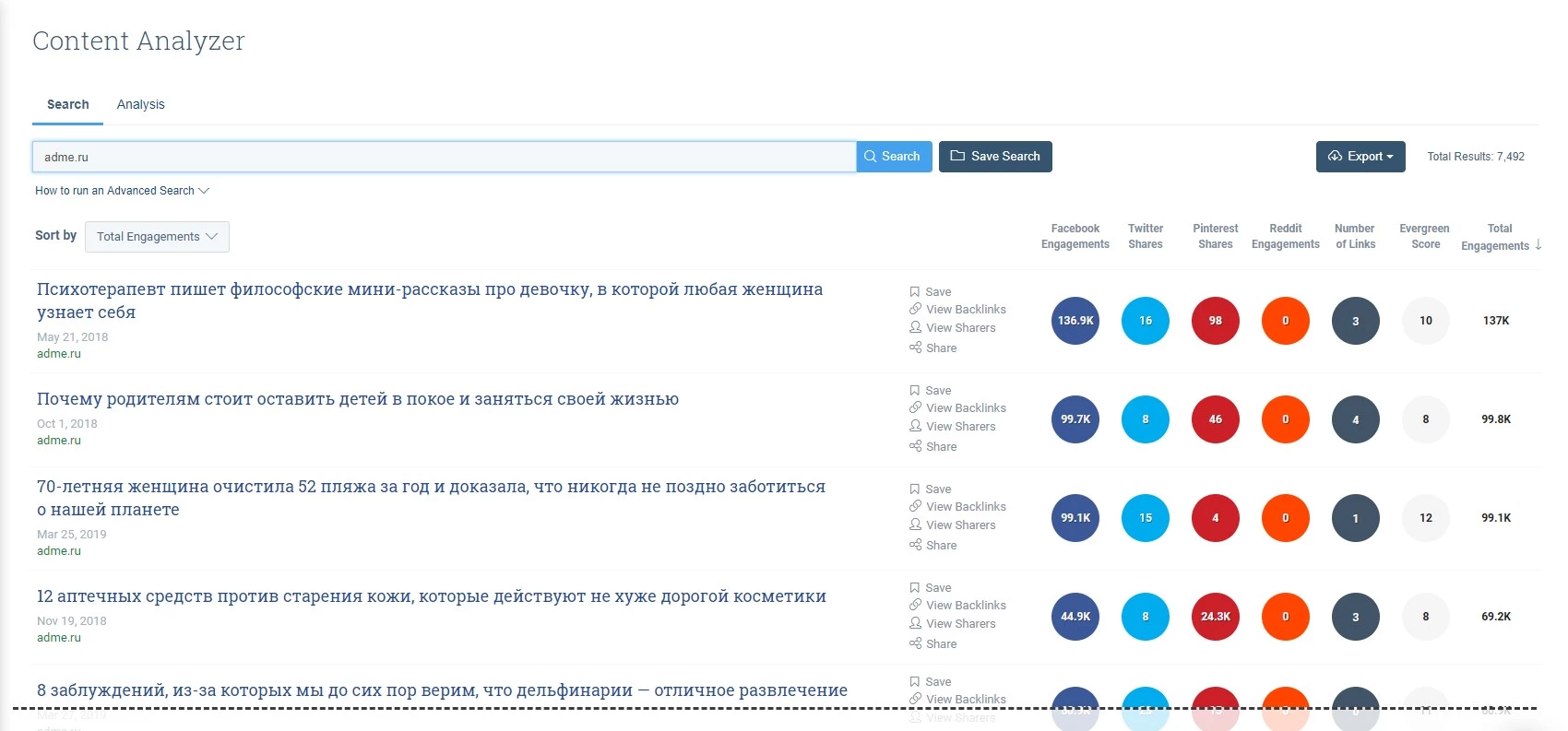Viewport: 1568px width, 731px height.
Task: Switch to the Analysis tab
Action: [140, 104]
